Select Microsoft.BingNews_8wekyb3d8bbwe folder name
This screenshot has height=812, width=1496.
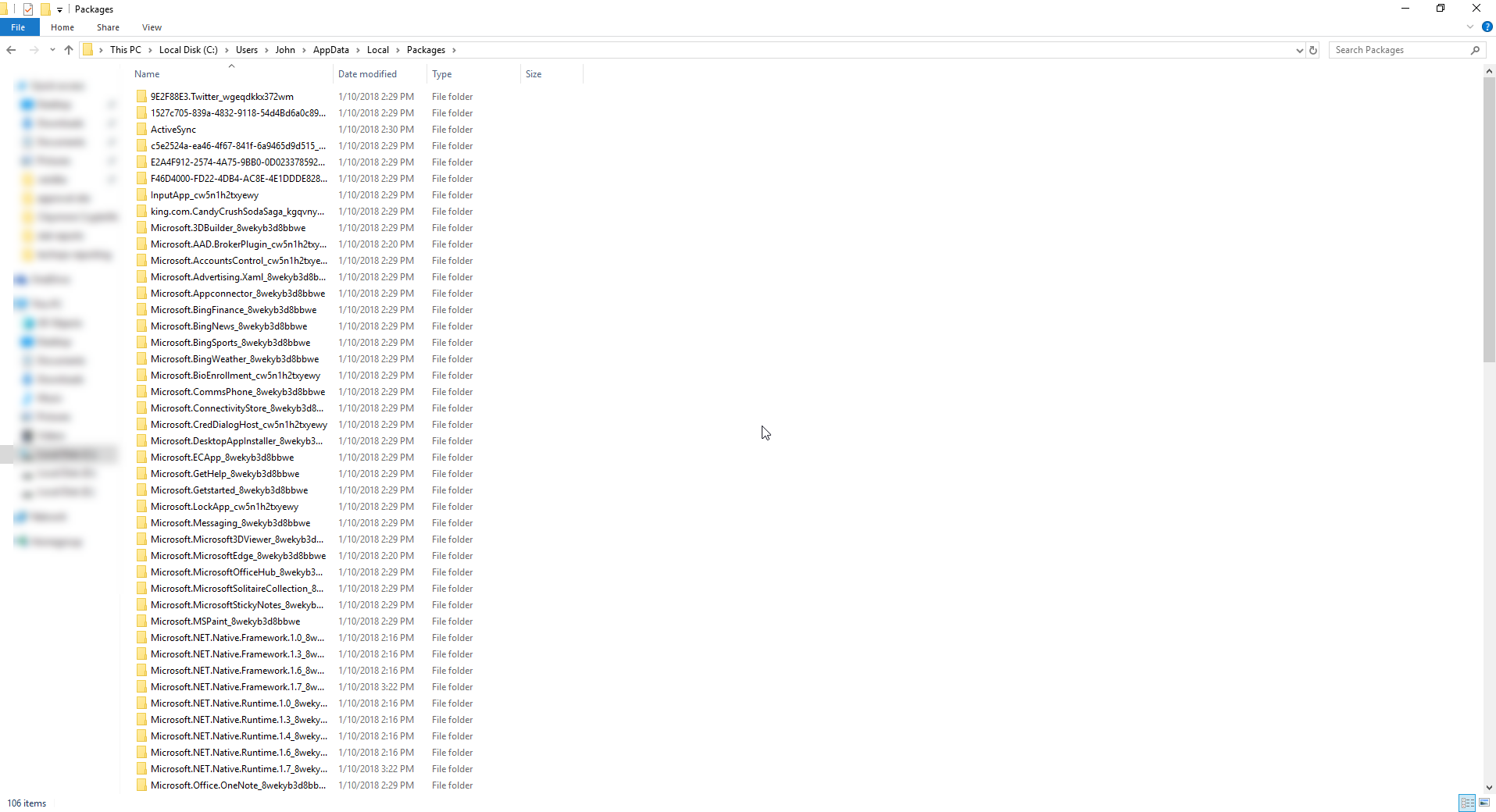229,326
